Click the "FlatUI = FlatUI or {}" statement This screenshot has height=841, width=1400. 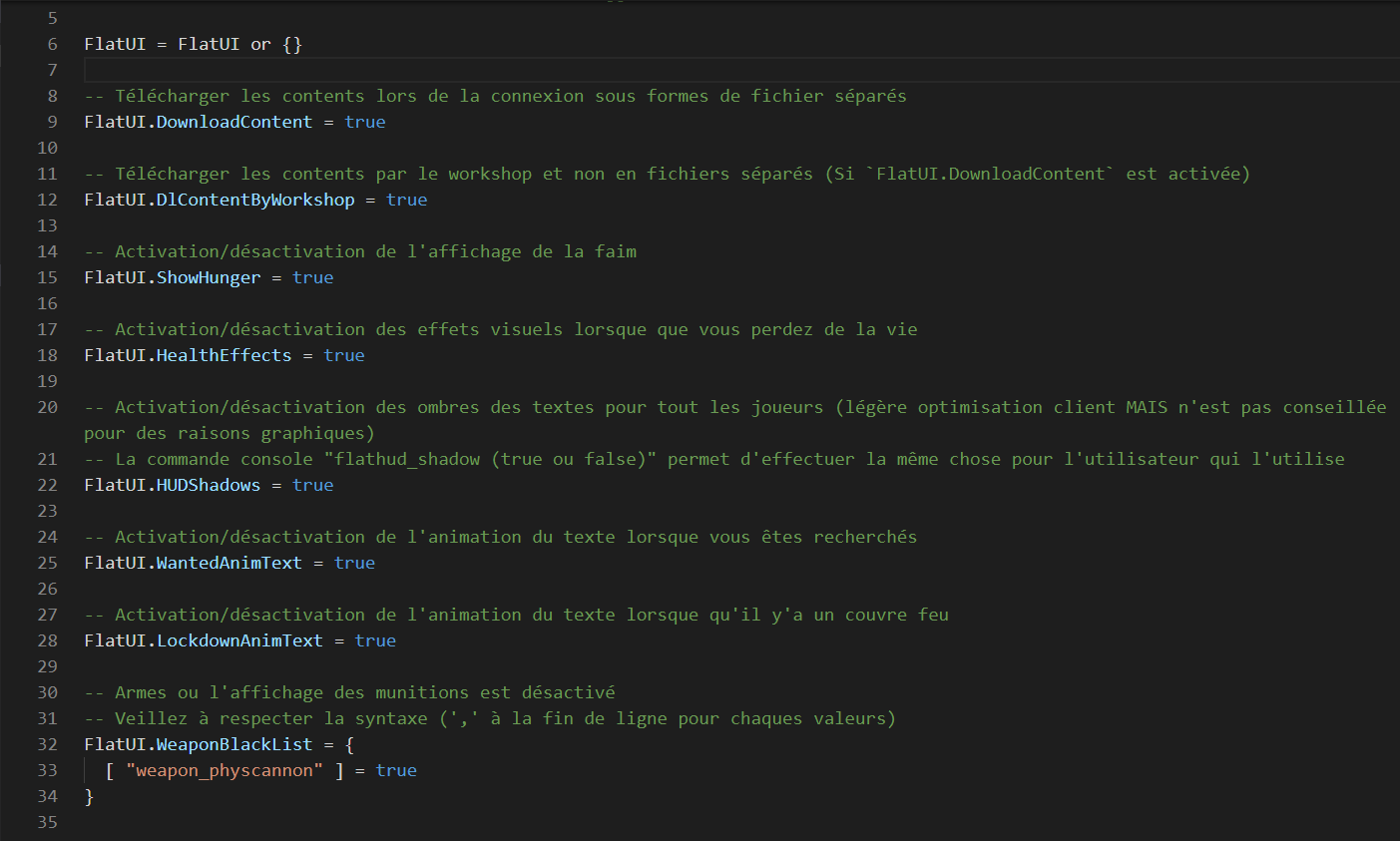tap(194, 44)
